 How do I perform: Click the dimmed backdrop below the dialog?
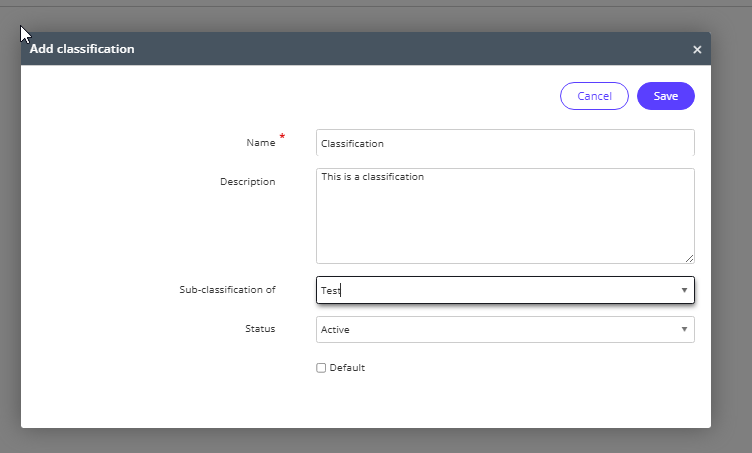pos(376,441)
